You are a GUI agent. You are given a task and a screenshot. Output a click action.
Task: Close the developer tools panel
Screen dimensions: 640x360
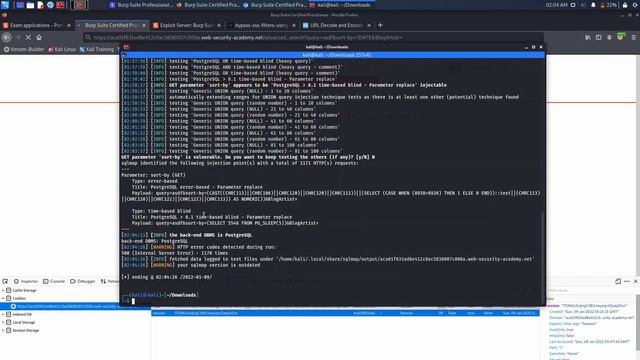click(x=636, y=281)
